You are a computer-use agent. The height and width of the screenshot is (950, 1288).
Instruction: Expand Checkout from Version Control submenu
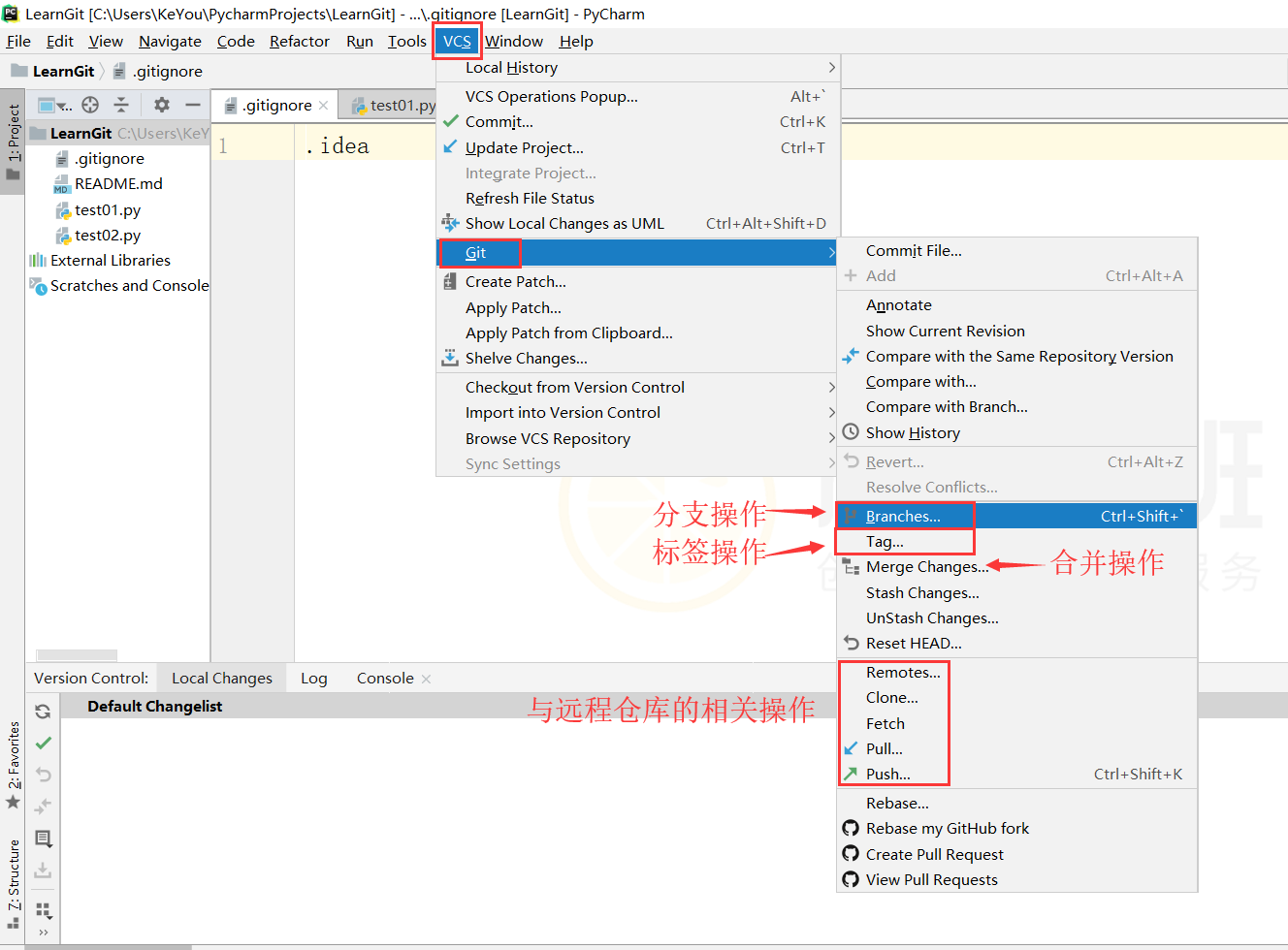(x=638, y=388)
